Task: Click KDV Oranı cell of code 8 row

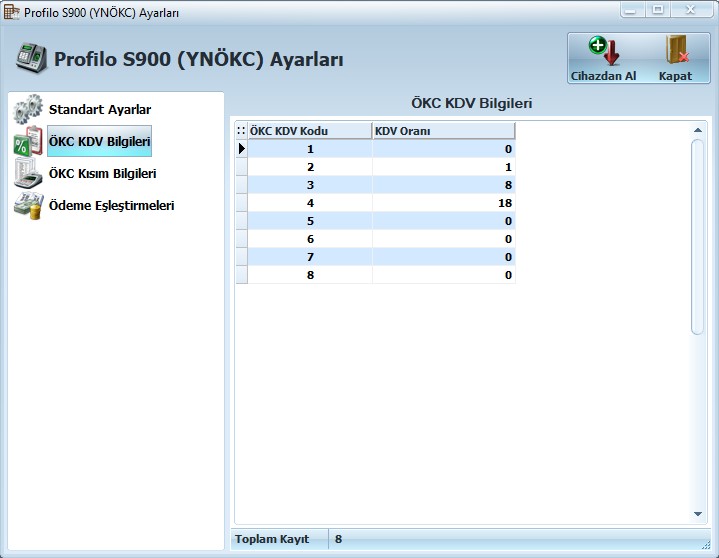Action: 444,275
